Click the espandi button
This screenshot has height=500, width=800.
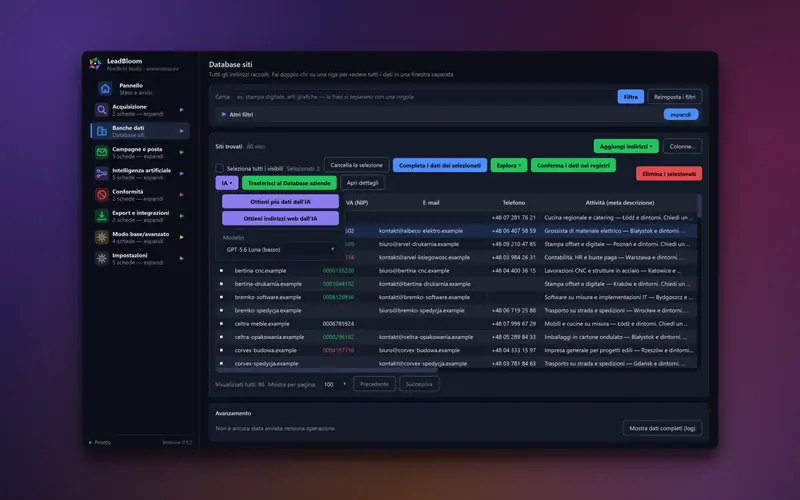click(681, 114)
